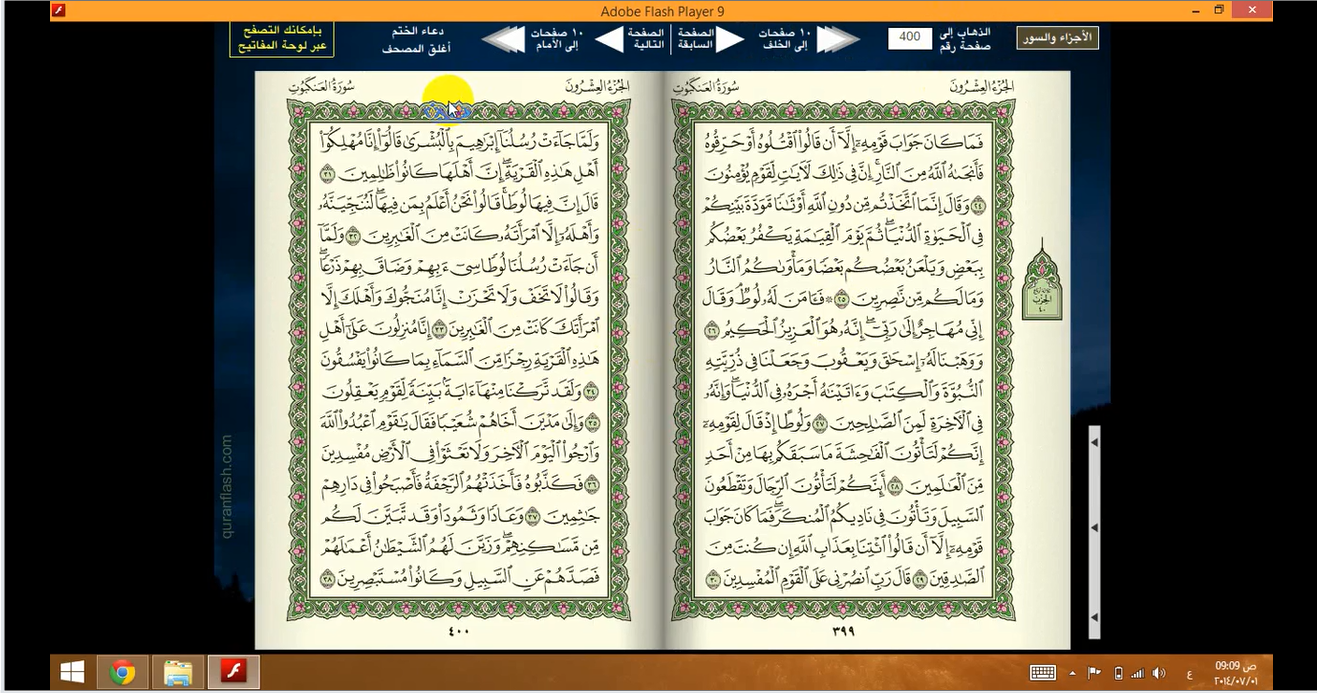The width and height of the screenshot is (1317, 693).
Task: Open the الأجزاء والسور index button
Action: (x=1057, y=38)
